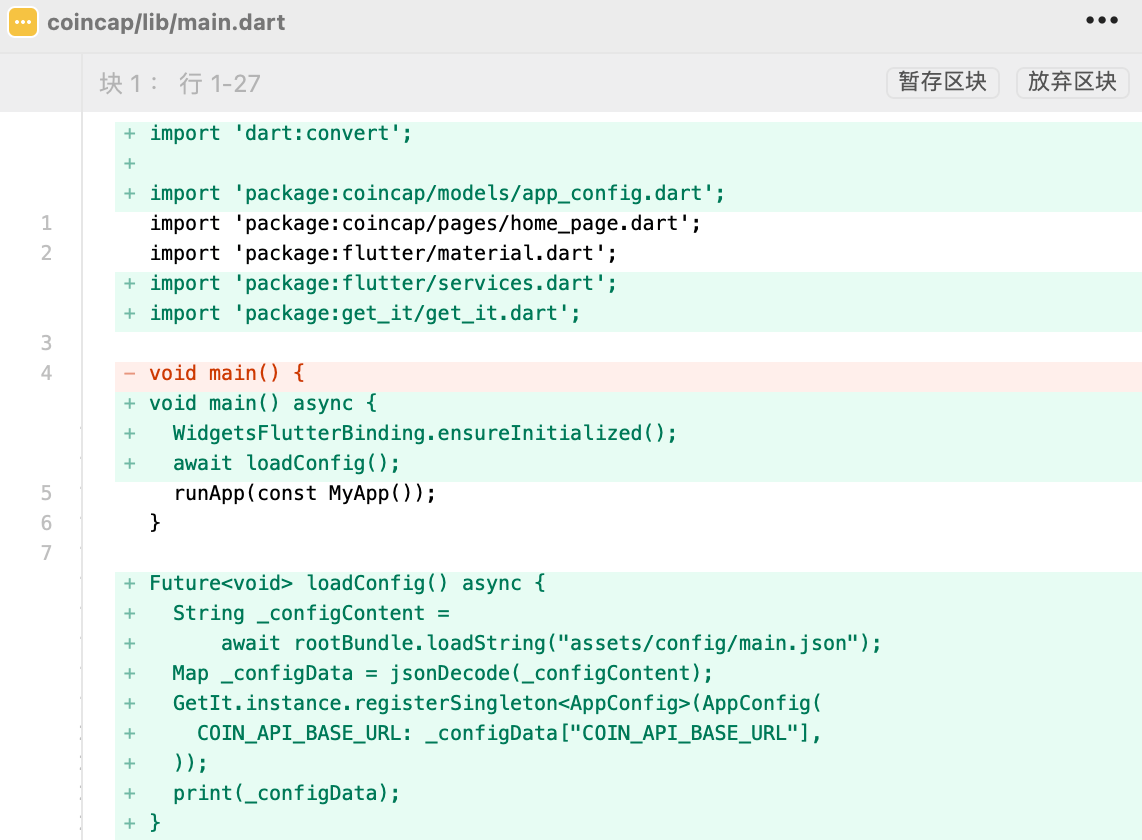Select the added app_config.dart import line

436,194
